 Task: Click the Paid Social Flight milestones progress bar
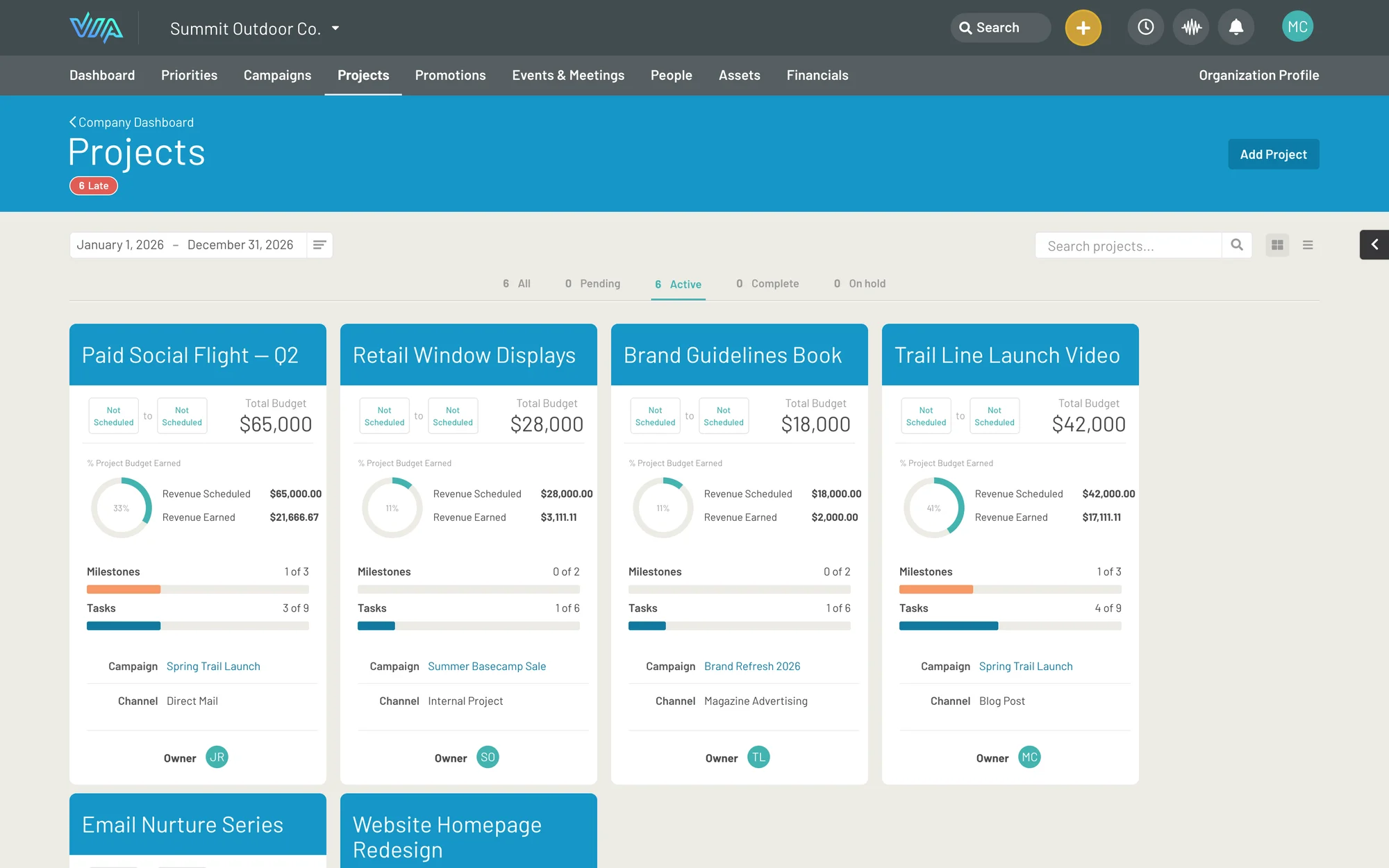[x=198, y=589]
